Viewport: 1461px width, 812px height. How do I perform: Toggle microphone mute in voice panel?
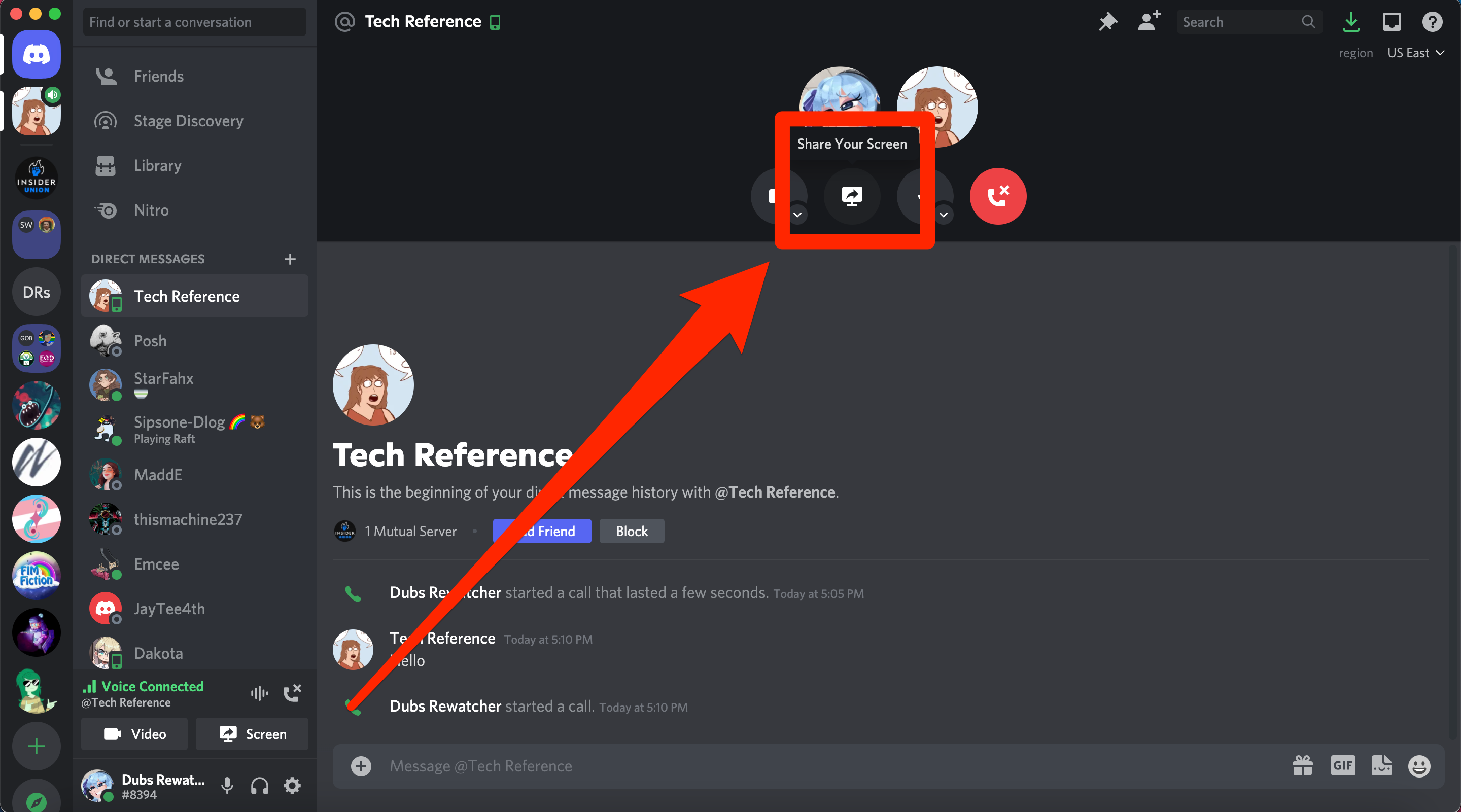(223, 784)
